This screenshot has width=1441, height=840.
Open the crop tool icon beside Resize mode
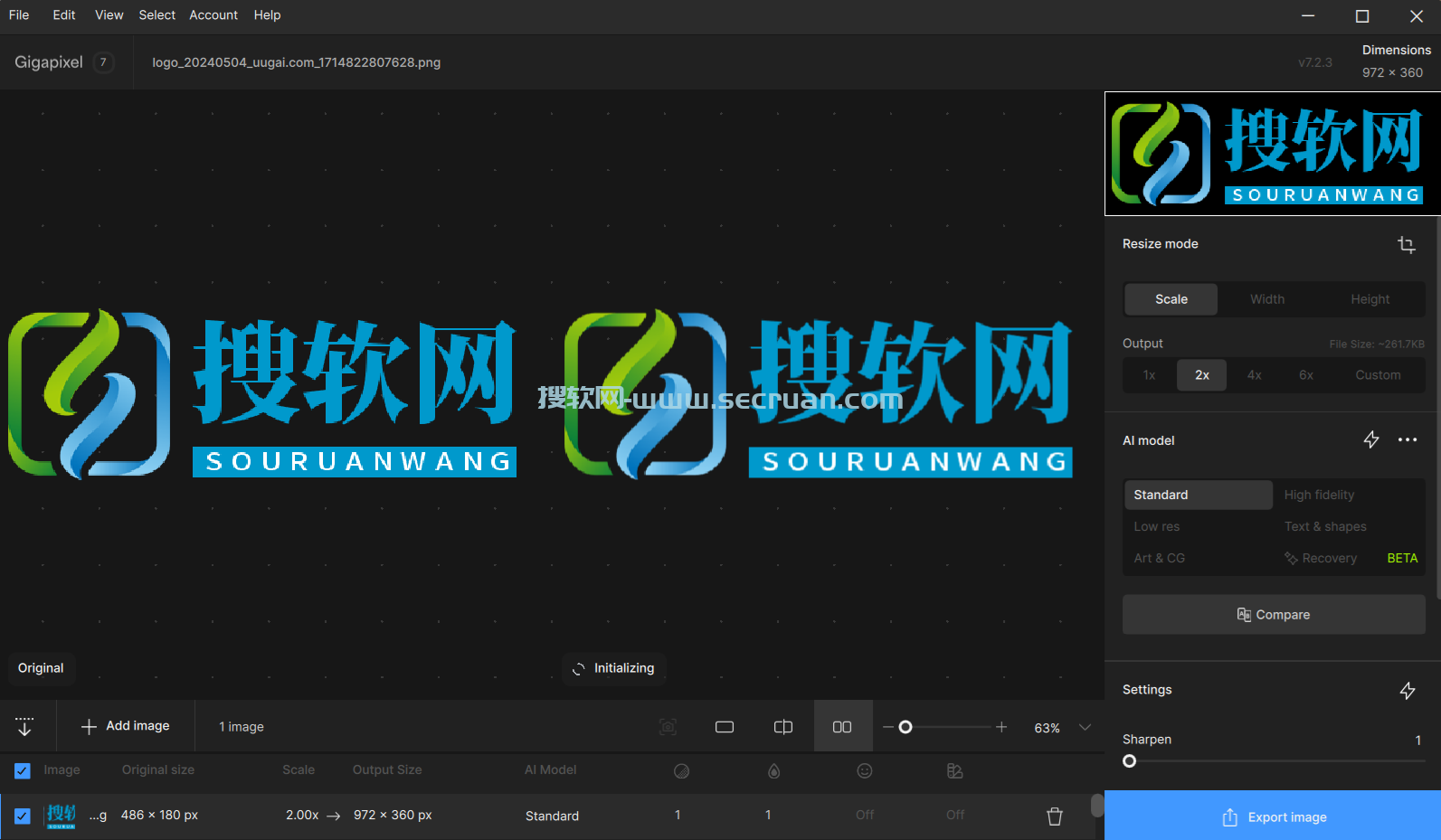coord(1406,244)
